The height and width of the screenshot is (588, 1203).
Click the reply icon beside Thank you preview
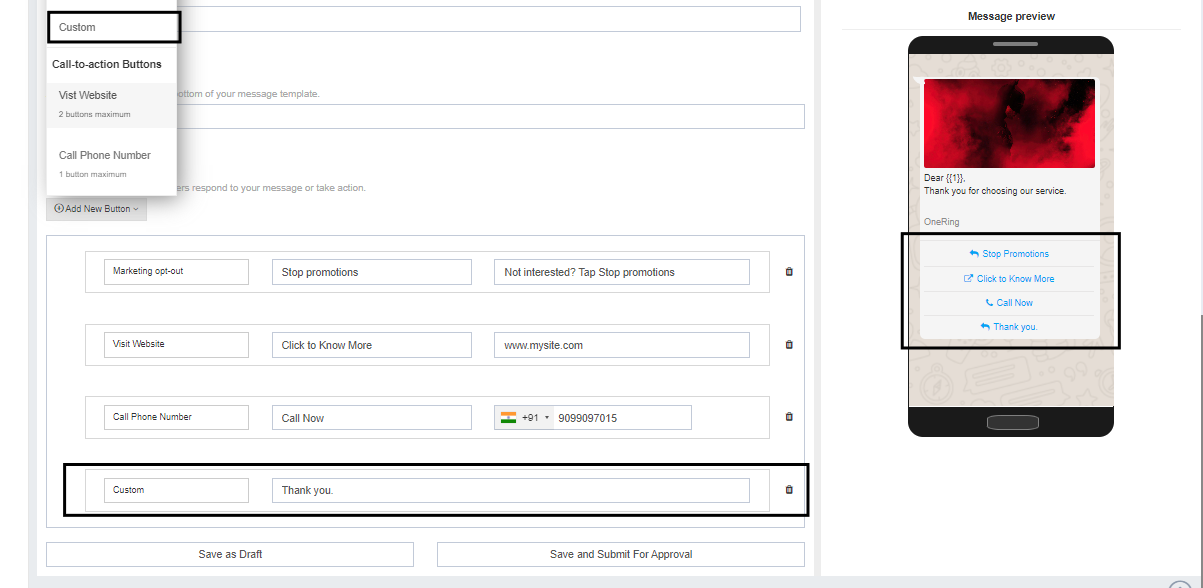coord(985,327)
